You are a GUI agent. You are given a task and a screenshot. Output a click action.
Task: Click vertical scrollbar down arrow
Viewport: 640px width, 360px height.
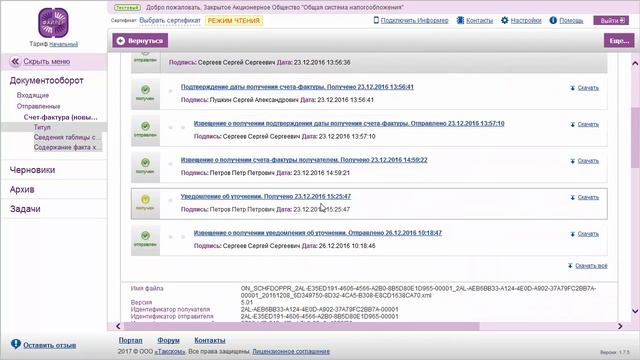click(x=635, y=311)
